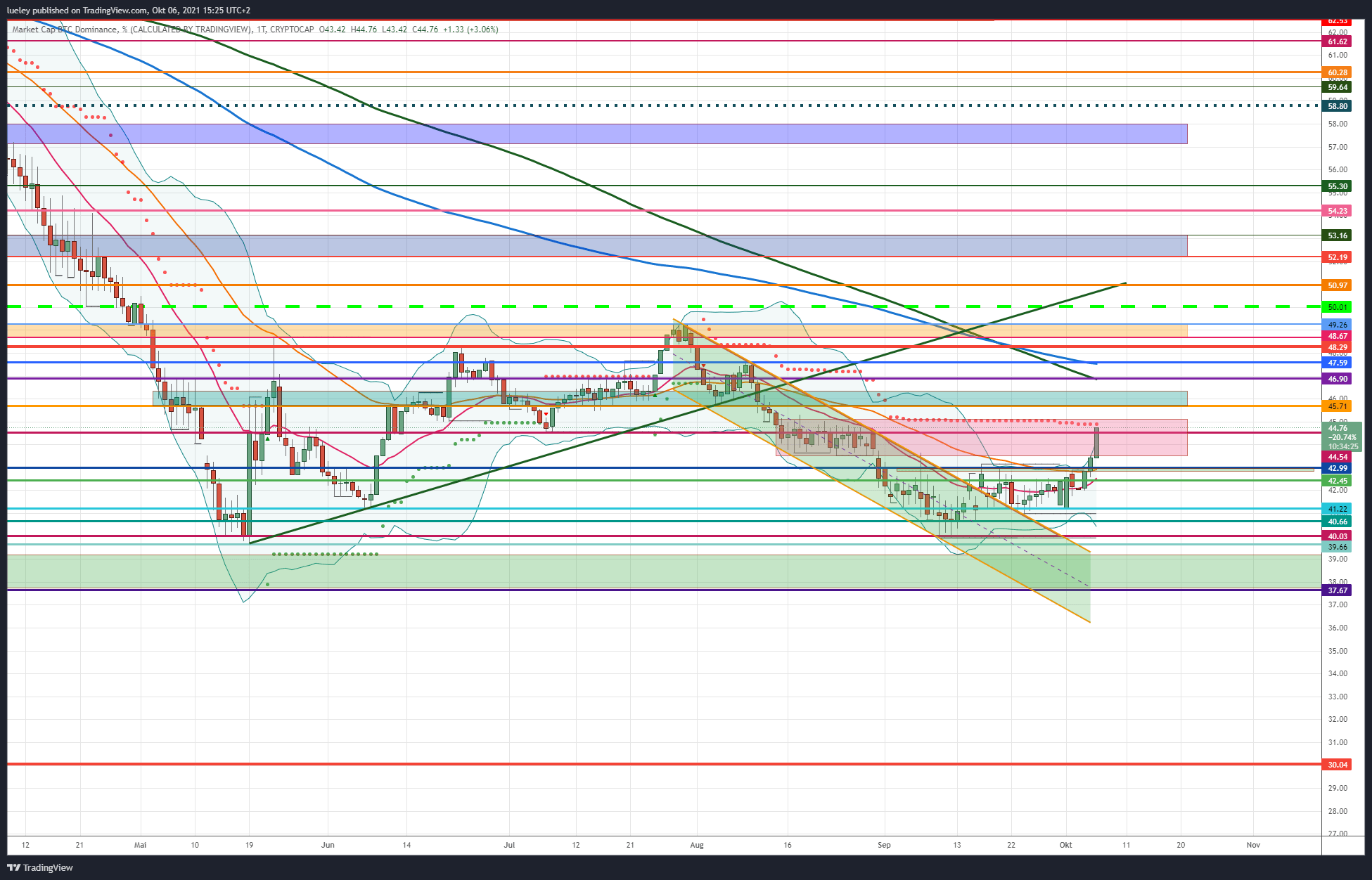Screen dimensions: 1372x880
Task: Click the H44.76 high value in header
Action: point(364,30)
